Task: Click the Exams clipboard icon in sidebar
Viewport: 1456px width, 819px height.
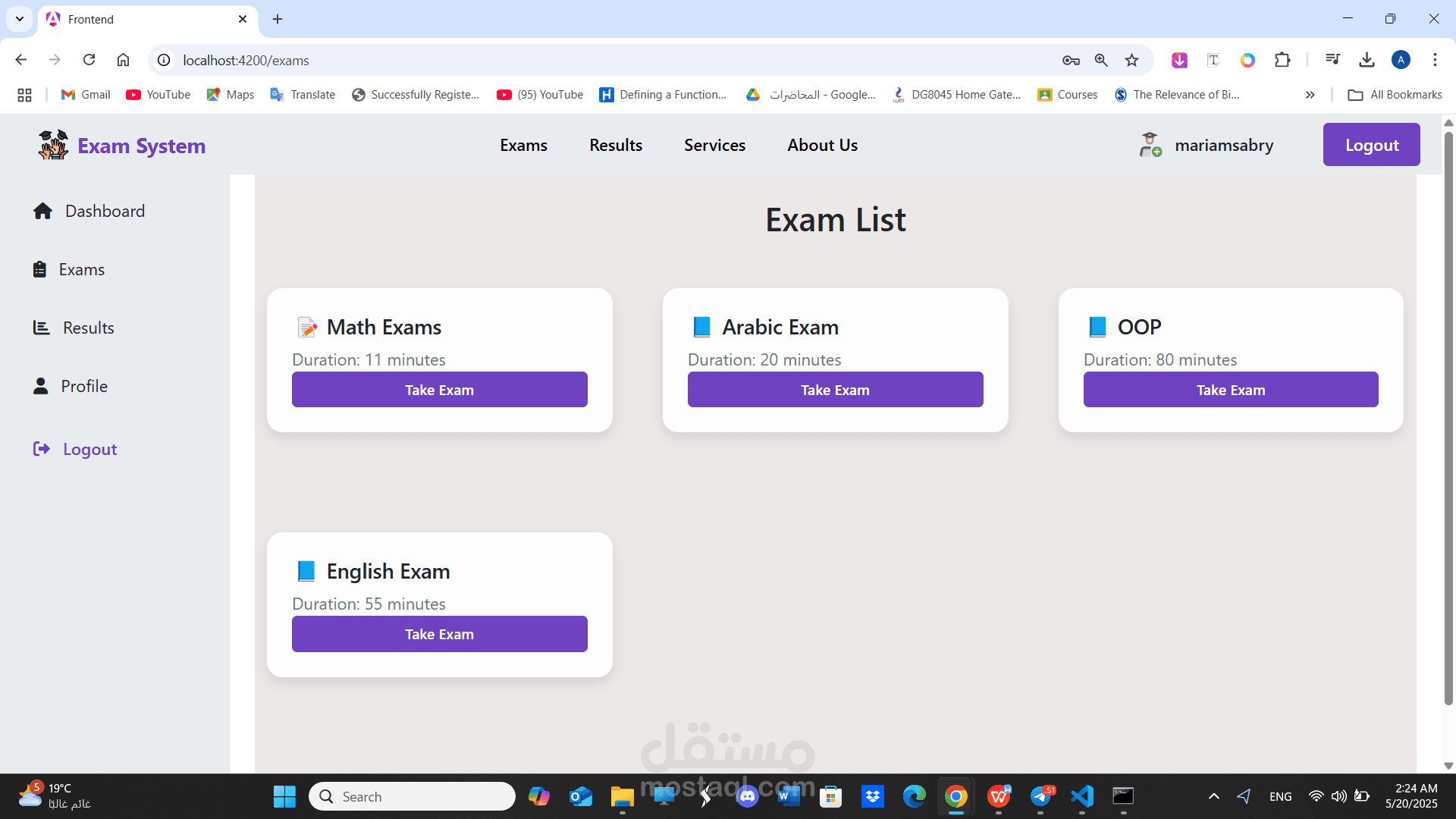Action: click(39, 269)
